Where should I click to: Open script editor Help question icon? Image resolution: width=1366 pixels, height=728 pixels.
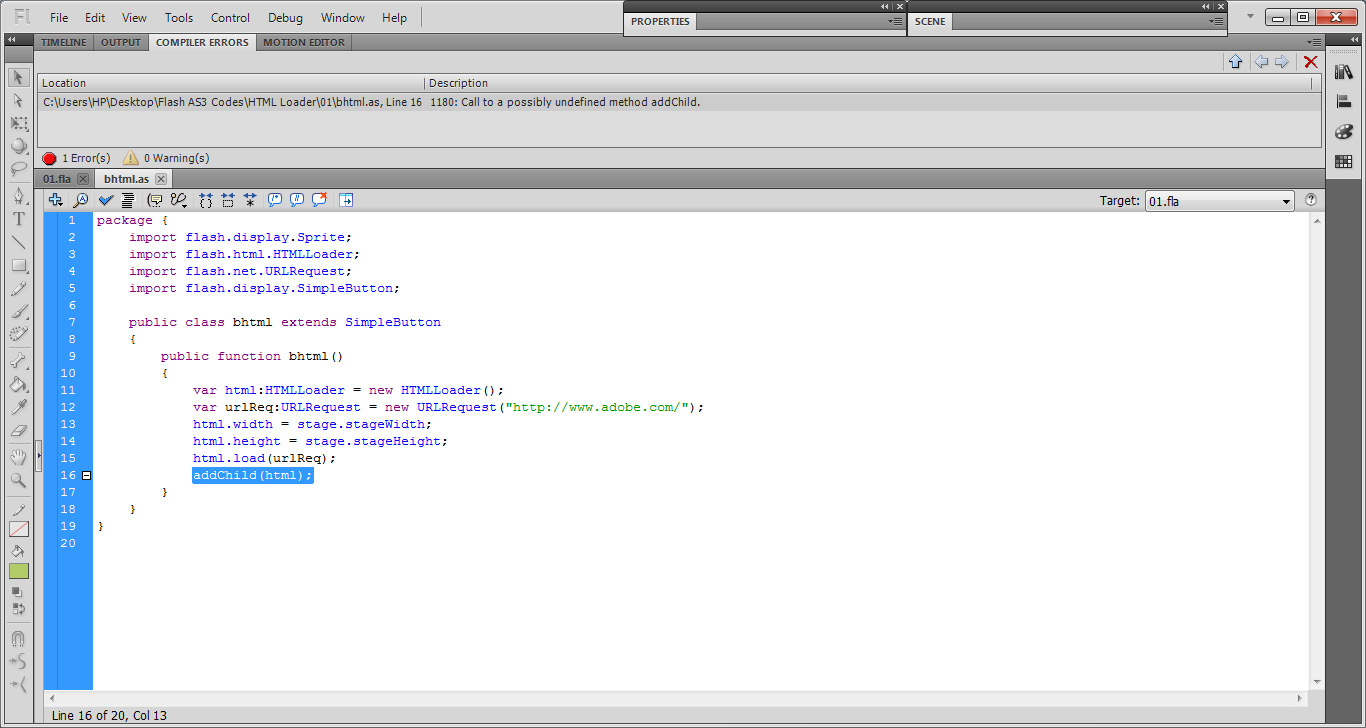click(1311, 200)
